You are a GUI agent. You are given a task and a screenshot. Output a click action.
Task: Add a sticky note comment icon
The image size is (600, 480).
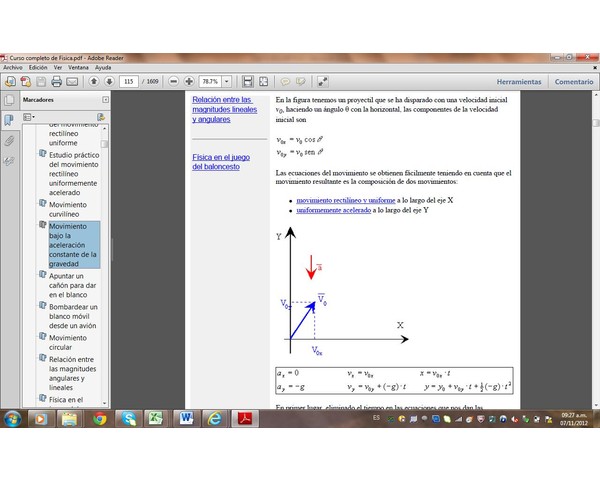click(285, 82)
